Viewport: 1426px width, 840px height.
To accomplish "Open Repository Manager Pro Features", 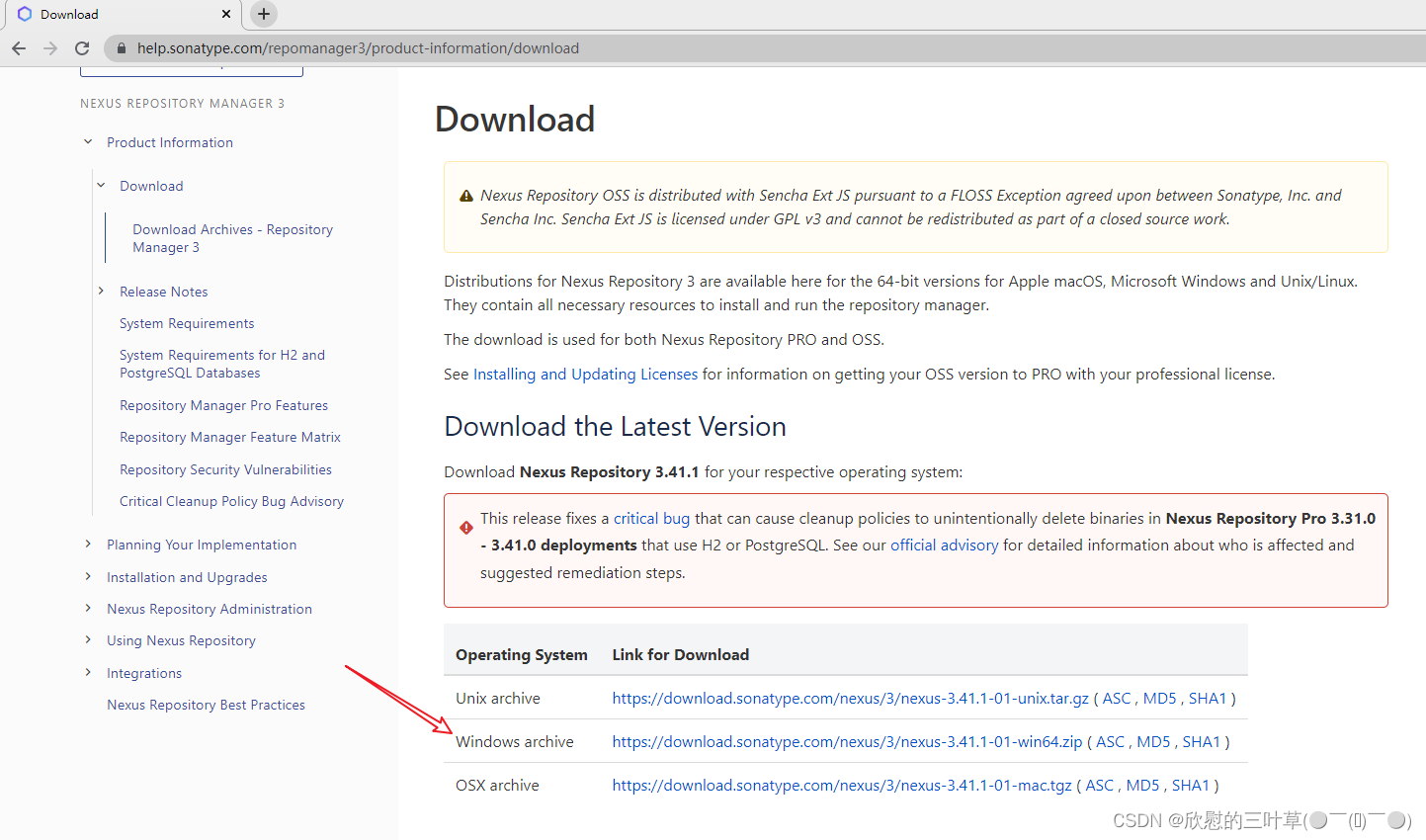I will (x=223, y=405).
